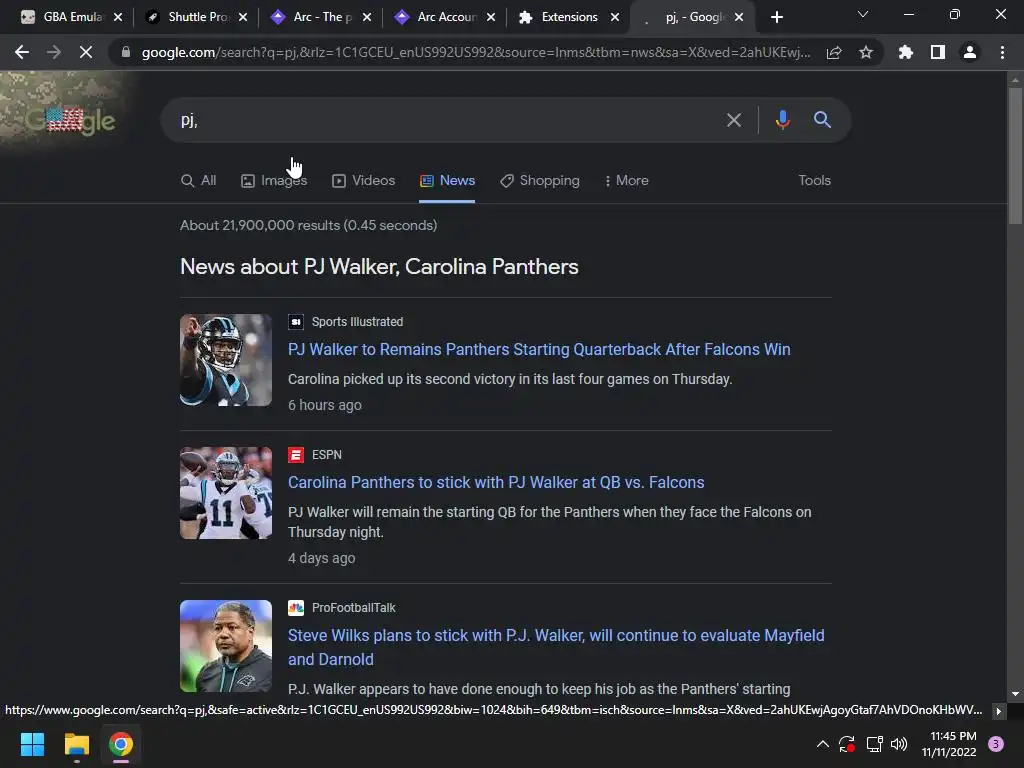
Task: Open the clock showing 11:45 PM
Action: [x=949, y=744]
